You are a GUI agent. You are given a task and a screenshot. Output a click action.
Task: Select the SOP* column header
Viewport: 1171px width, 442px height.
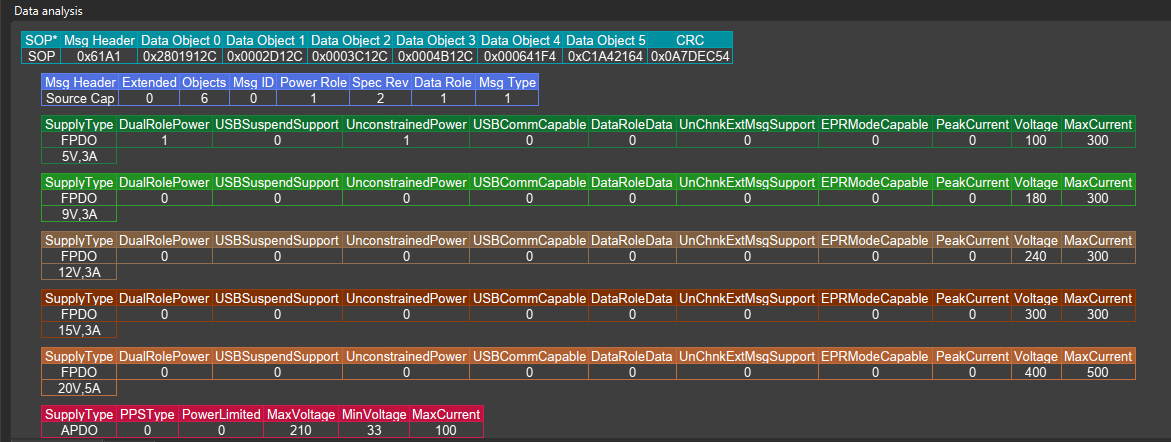[41, 40]
